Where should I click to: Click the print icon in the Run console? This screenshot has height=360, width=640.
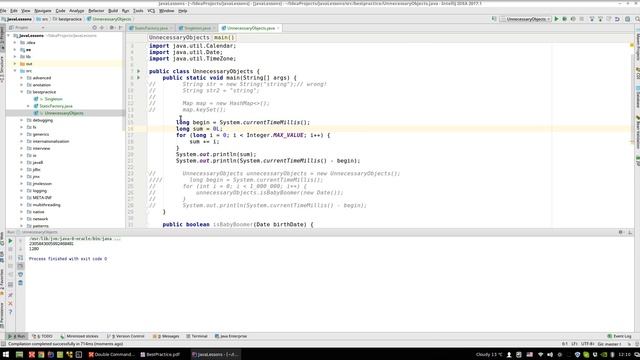20,274
